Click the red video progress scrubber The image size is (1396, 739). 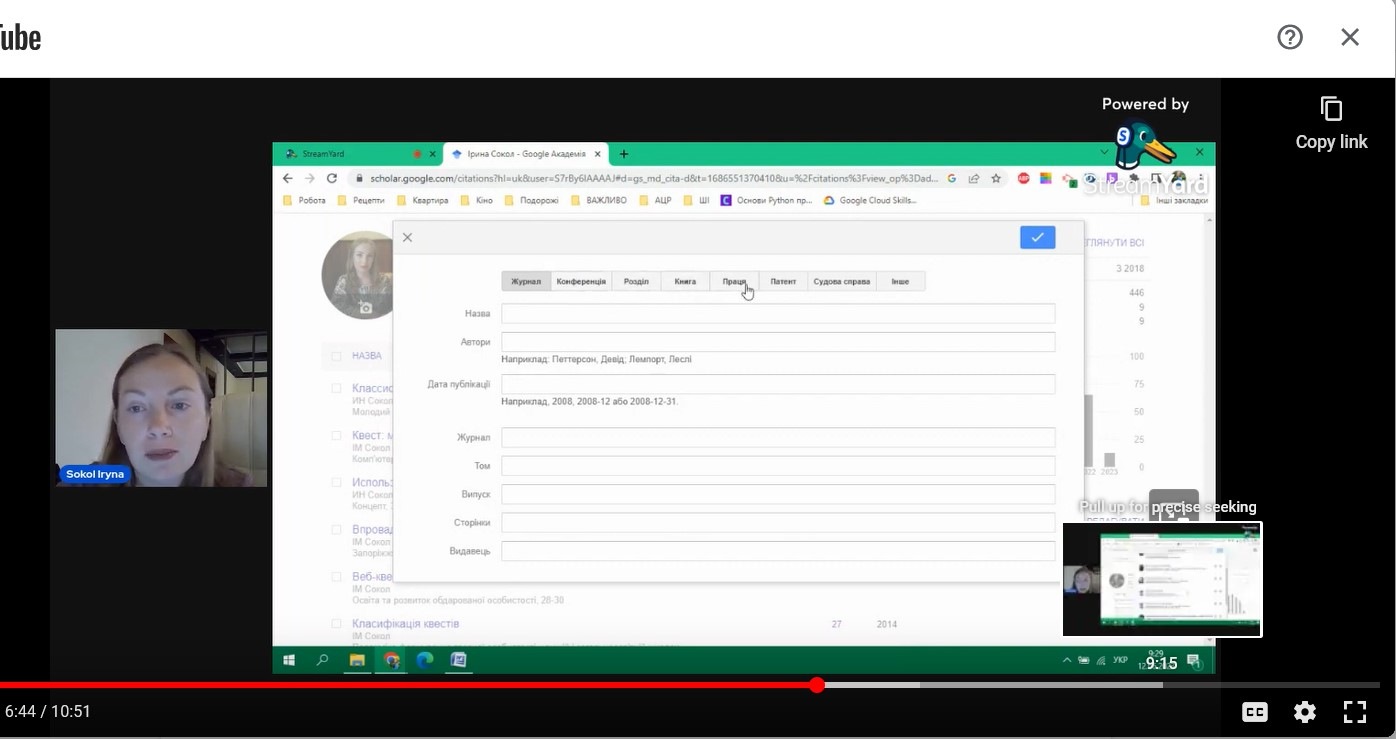817,685
